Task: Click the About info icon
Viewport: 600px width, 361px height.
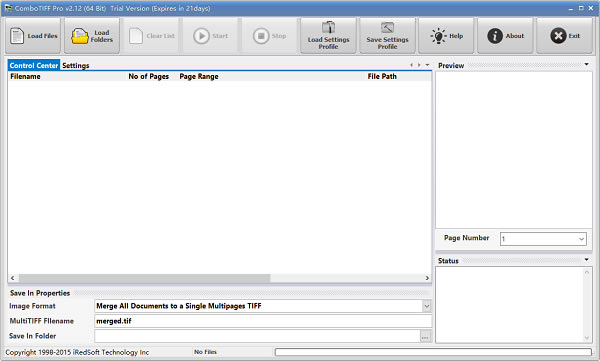Action: click(x=495, y=36)
